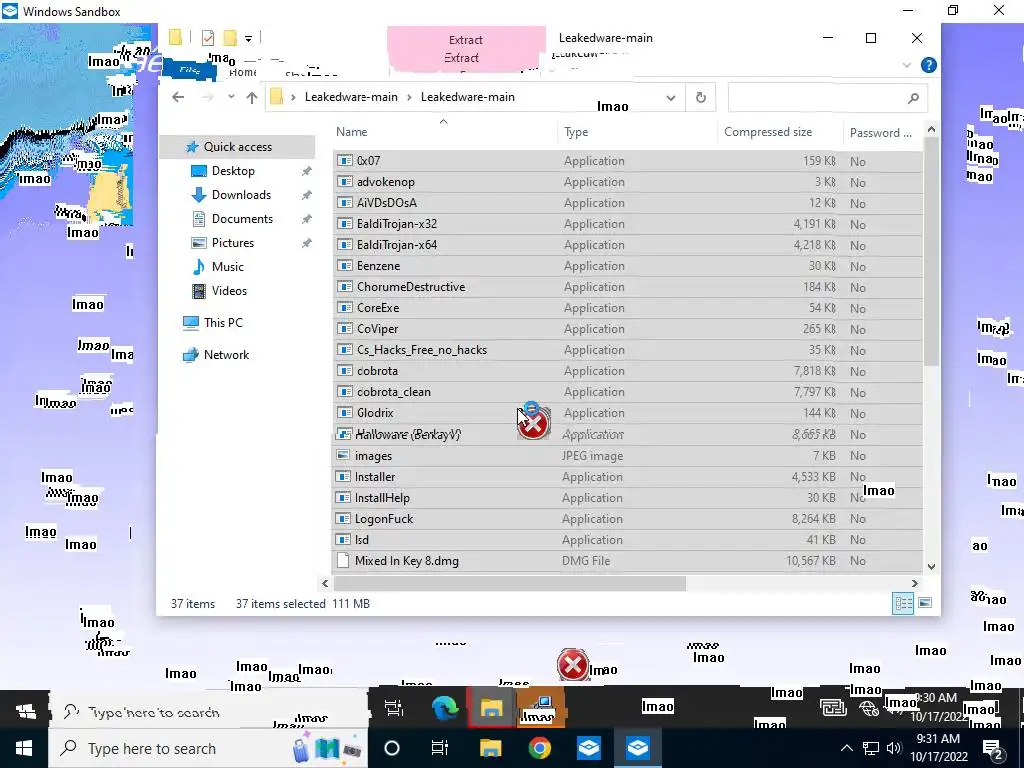Open Explorer help question mark icon
The height and width of the screenshot is (768, 1024).
pos(928,65)
